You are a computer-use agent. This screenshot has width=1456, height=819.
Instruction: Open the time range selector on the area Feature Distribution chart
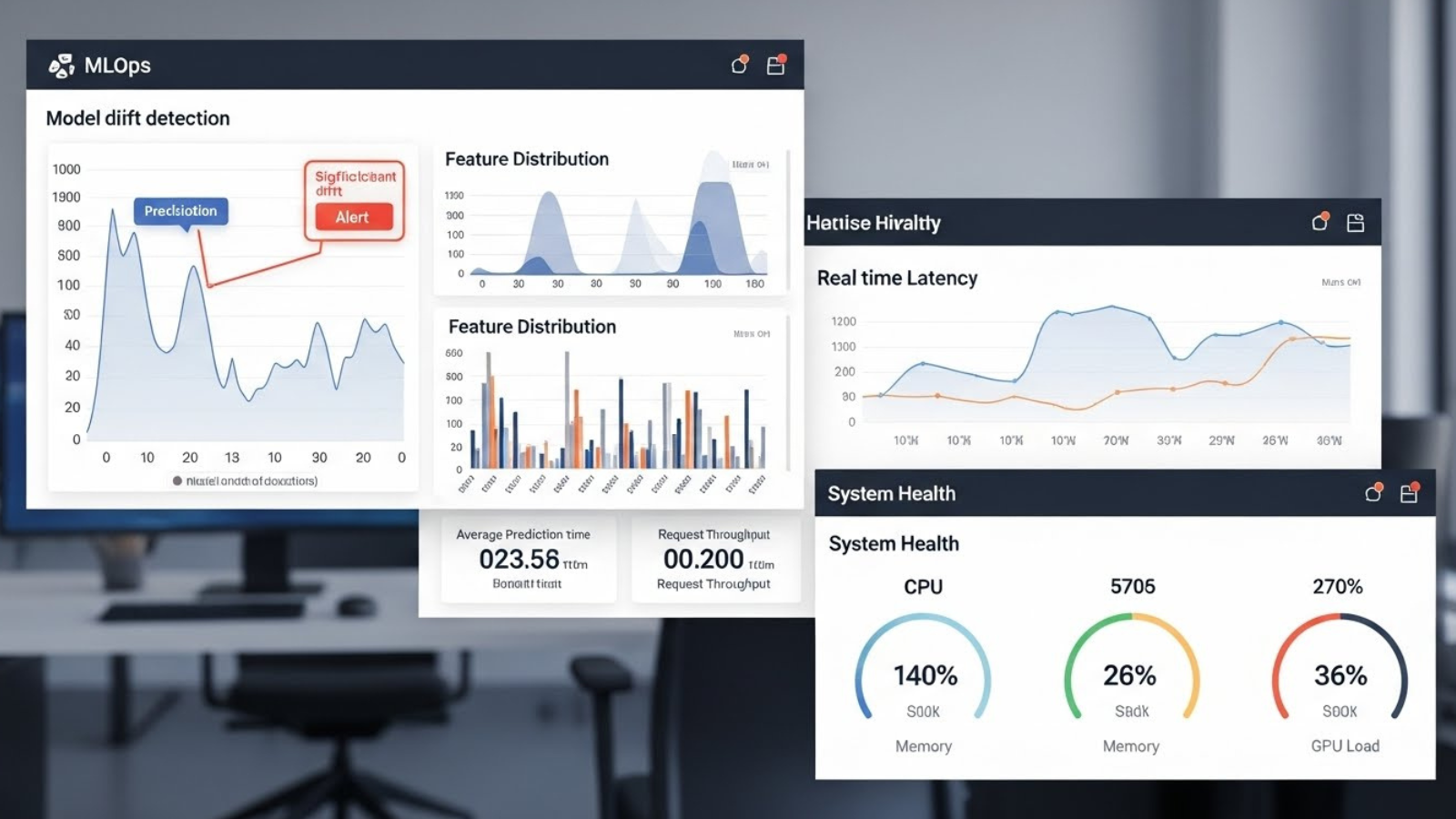click(x=748, y=164)
